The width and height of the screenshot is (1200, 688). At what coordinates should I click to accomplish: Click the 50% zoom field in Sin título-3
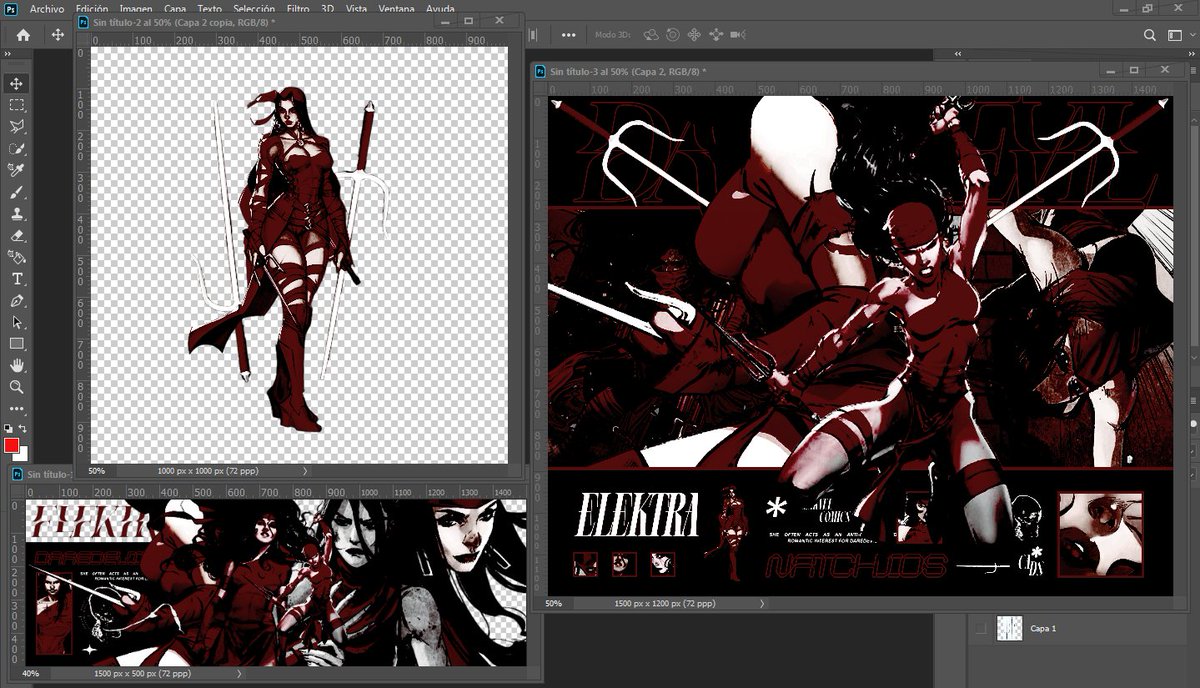[x=554, y=604]
